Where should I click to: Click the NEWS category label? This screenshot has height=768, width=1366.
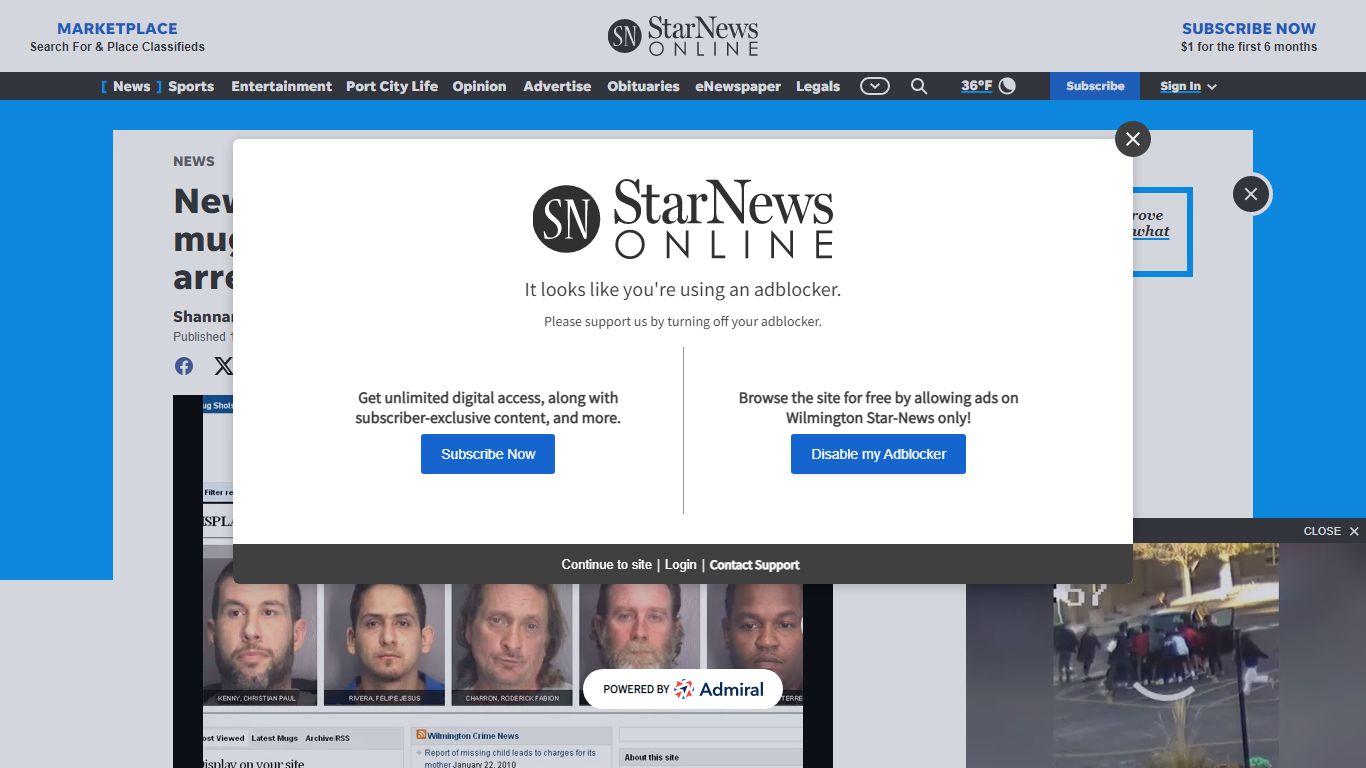click(x=194, y=161)
